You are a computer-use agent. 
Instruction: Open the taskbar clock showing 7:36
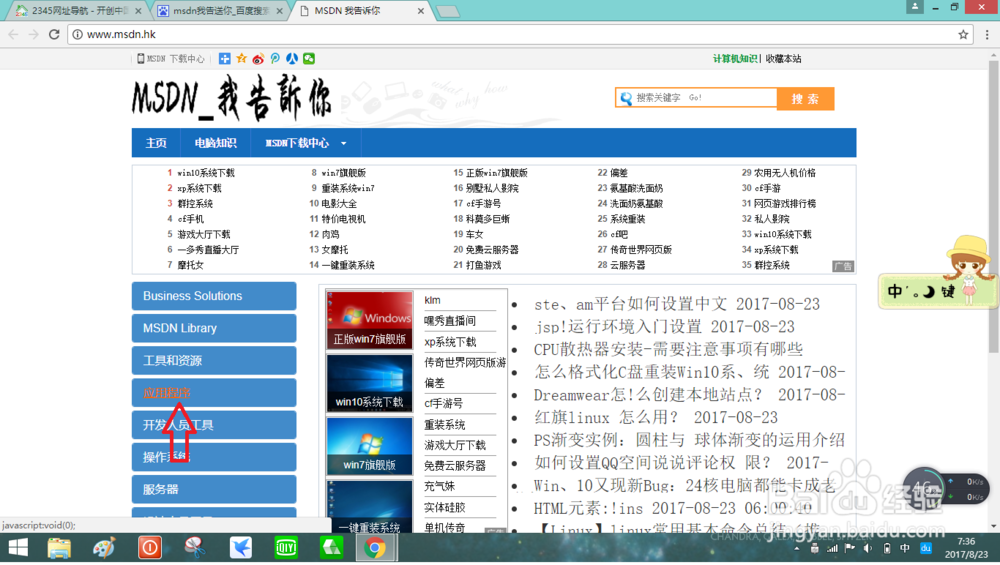(x=966, y=548)
